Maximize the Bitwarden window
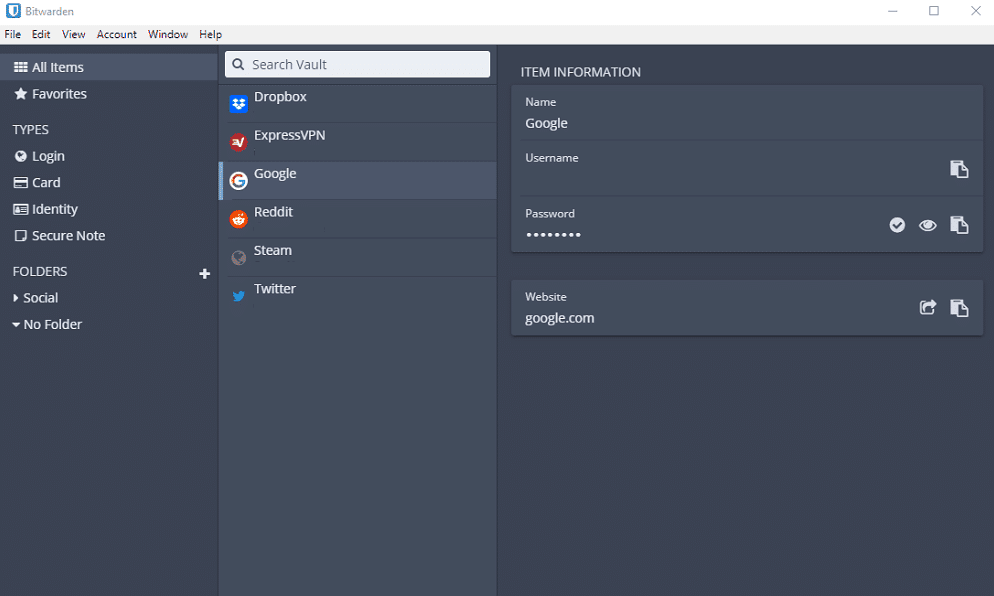Viewport: 994px width, 596px height. coord(934,11)
